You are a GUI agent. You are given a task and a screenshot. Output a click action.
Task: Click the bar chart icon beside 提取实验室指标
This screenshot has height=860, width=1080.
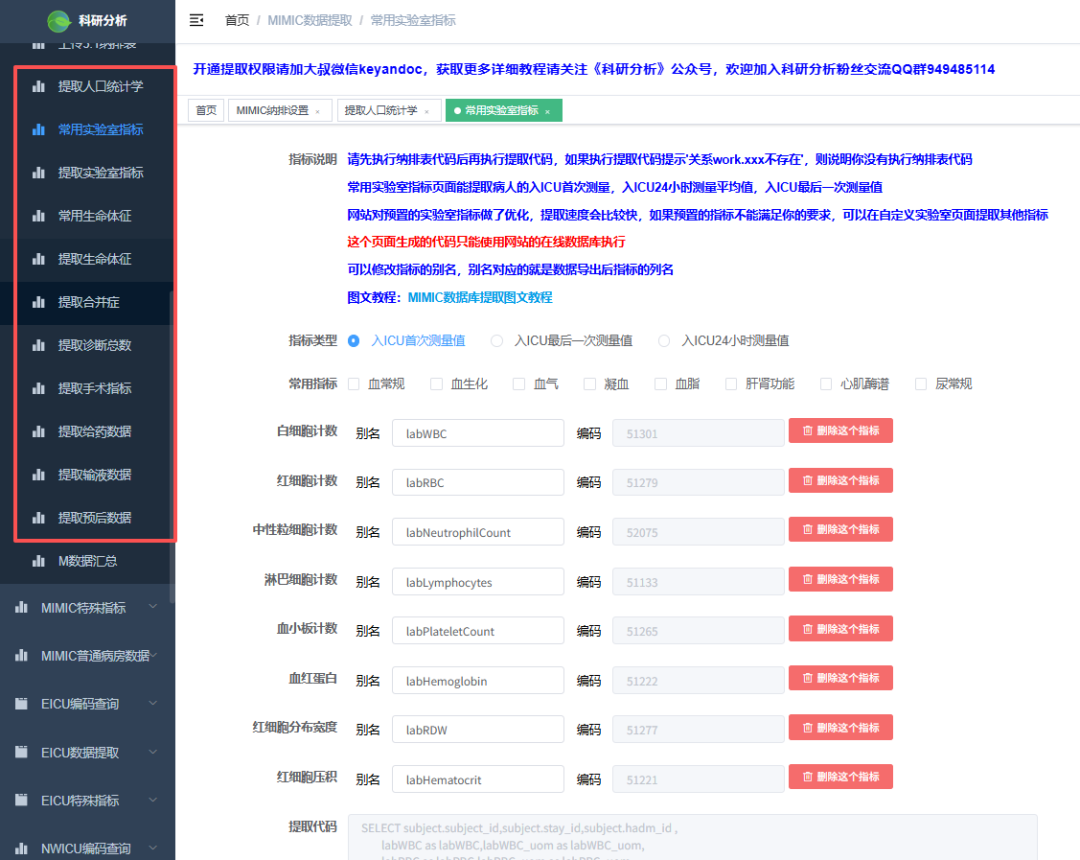(x=39, y=172)
